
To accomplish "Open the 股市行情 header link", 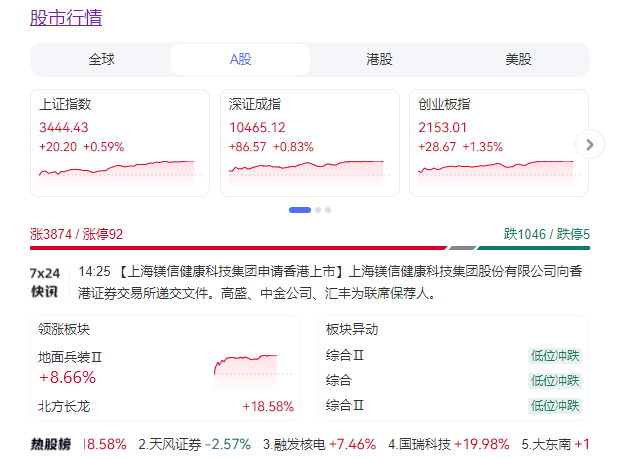I will (66, 18).
